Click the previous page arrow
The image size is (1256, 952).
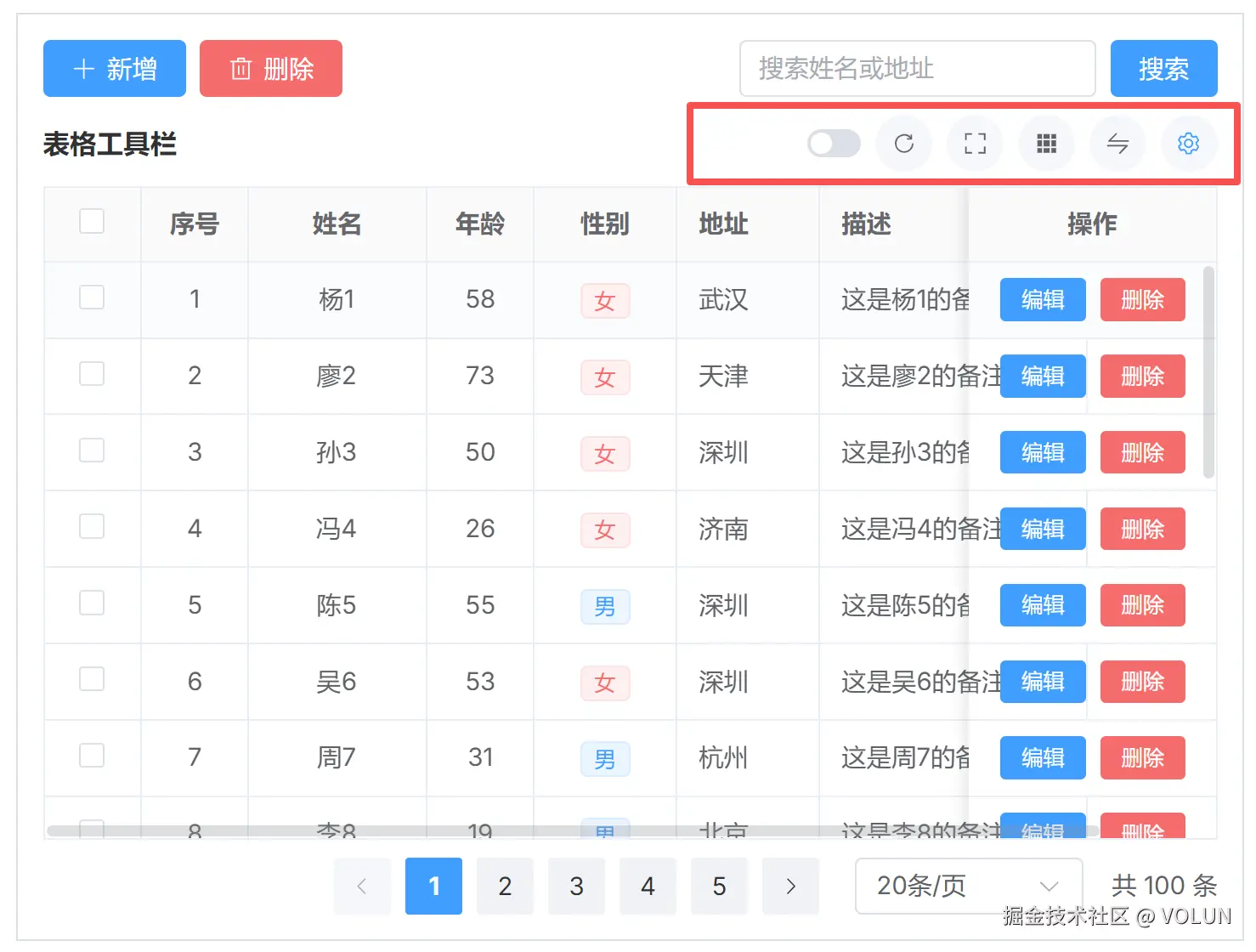click(x=362, y=887)
